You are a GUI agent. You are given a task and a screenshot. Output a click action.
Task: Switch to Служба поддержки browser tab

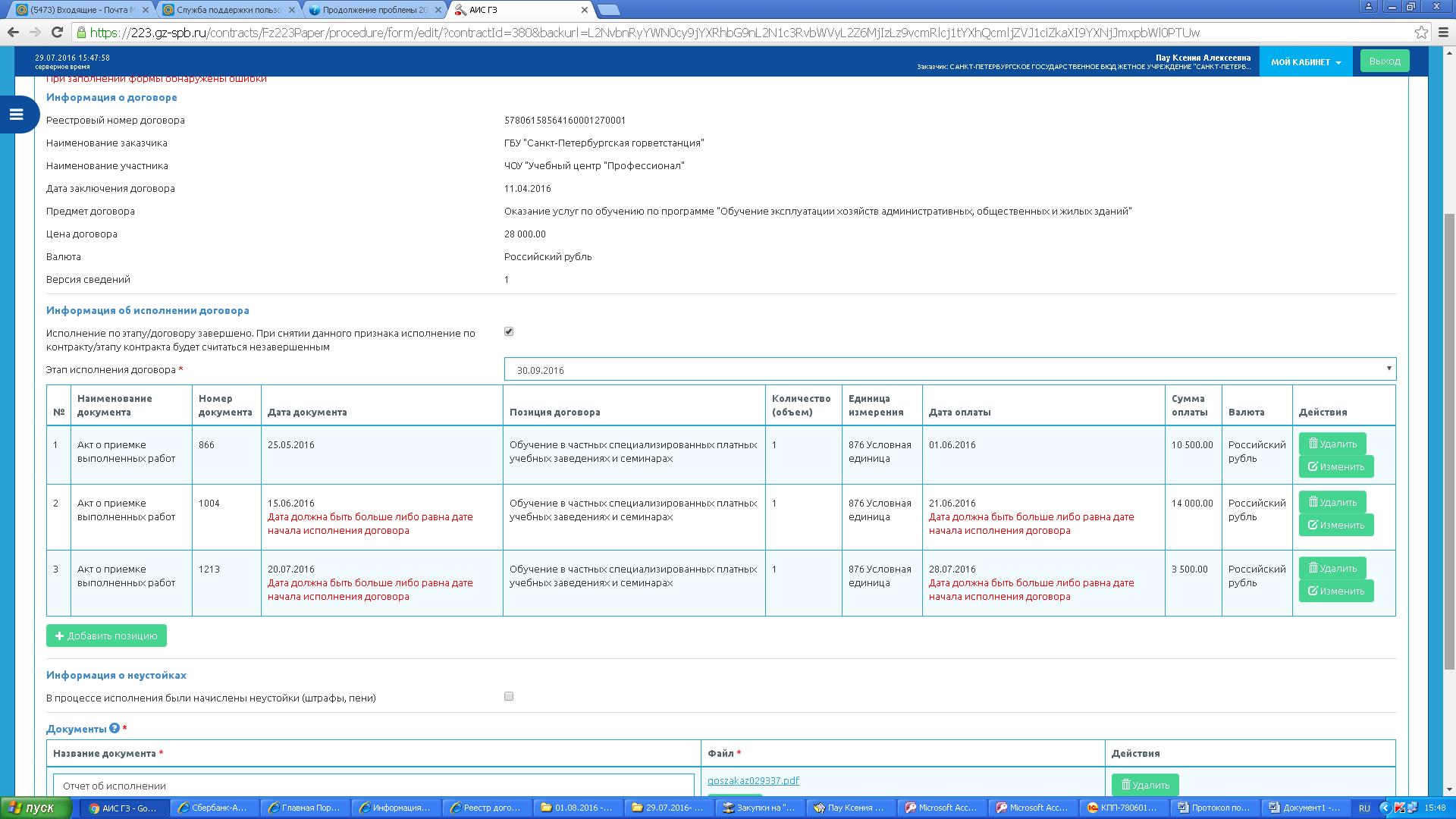pyautogui.click(x=228, y=10)
